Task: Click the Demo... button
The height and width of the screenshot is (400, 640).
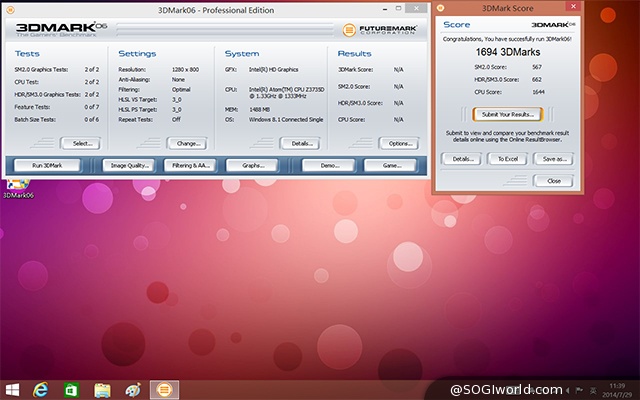Action: coord(329,165)
